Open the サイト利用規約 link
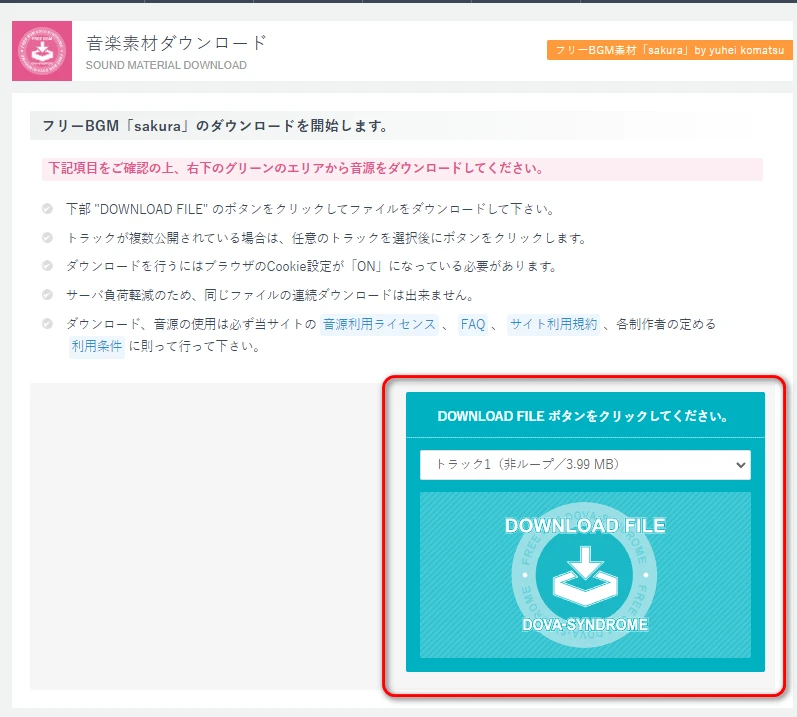 coord(553,324)
